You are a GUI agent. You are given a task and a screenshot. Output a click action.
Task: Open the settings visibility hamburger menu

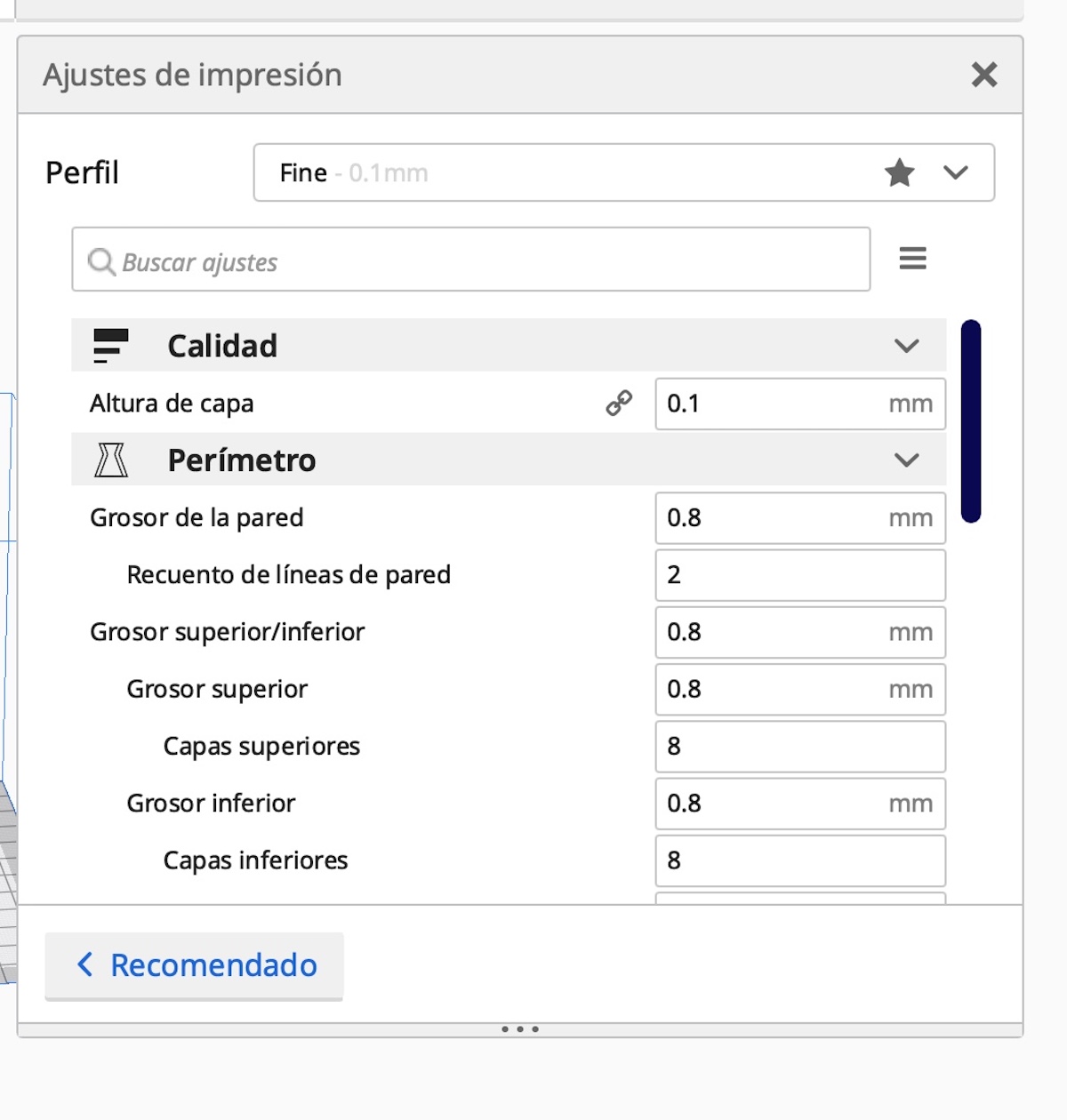912,259
